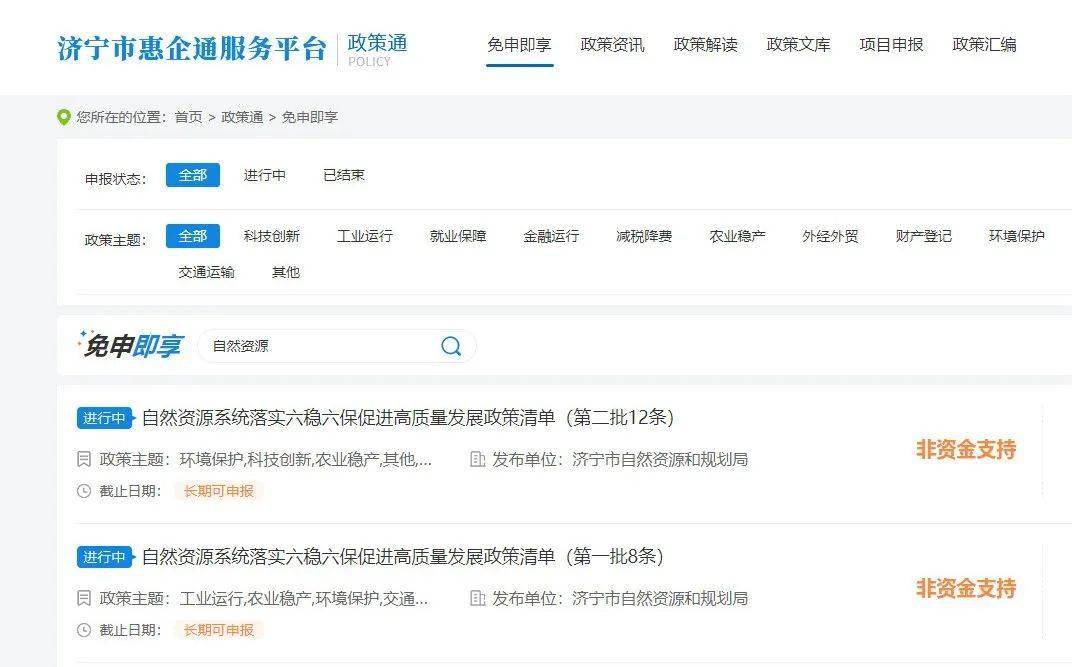Click the 免申即享 logo beside search box
This screenshot has height=667, width=1072.
pos(131,345)
